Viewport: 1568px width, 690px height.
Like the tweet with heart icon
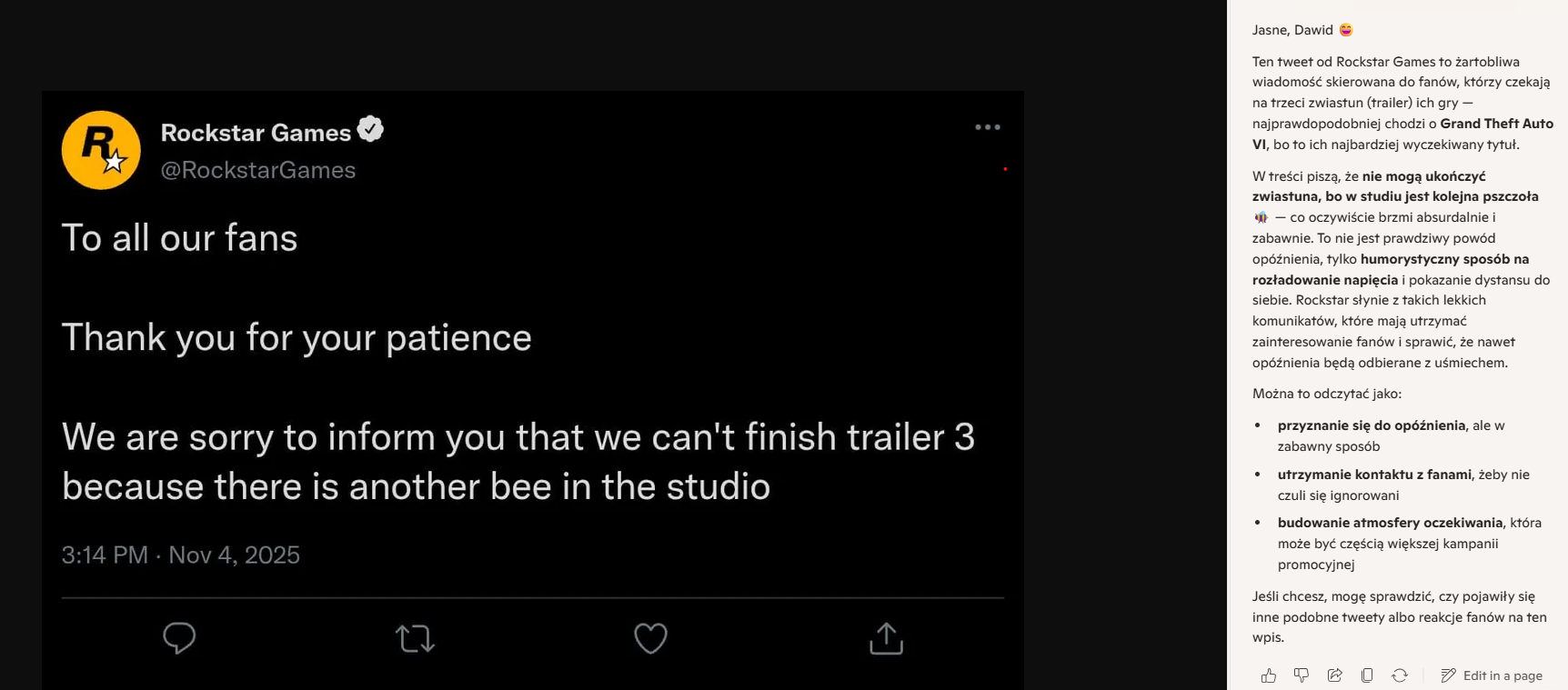tap(650, 638)
